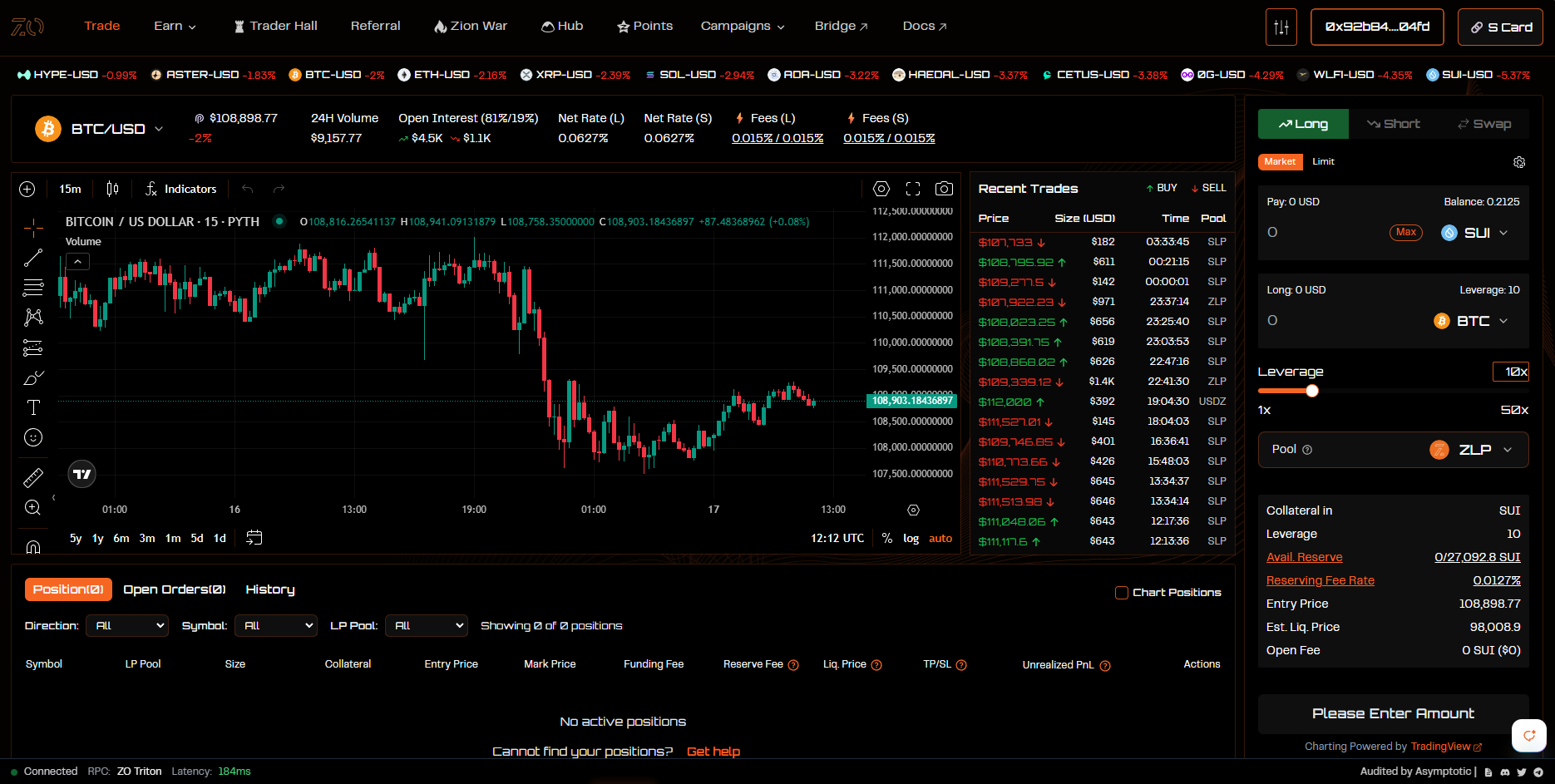Switch to Limit order mode
The width and height of the screenshot is (1555, 784).
coord(1323,161)
